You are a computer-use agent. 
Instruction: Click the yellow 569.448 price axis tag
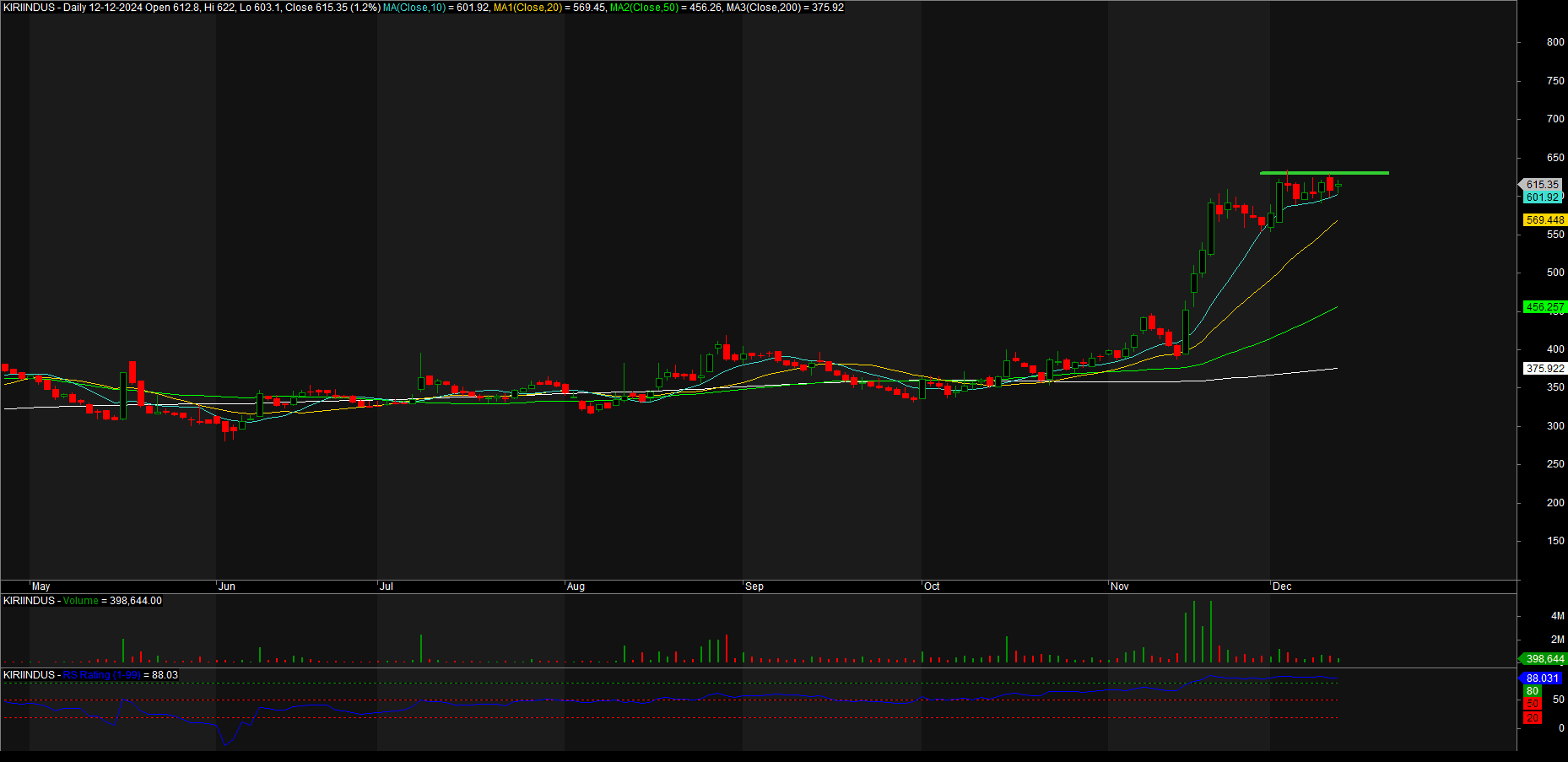click(x=1544, y=220)
